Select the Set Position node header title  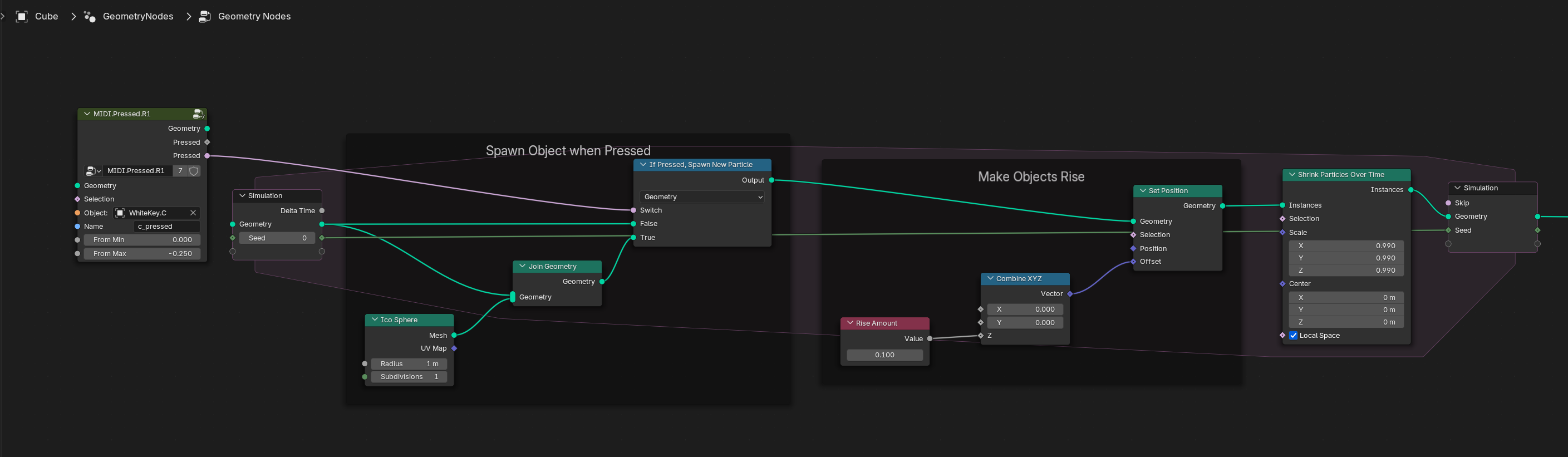1168,191
